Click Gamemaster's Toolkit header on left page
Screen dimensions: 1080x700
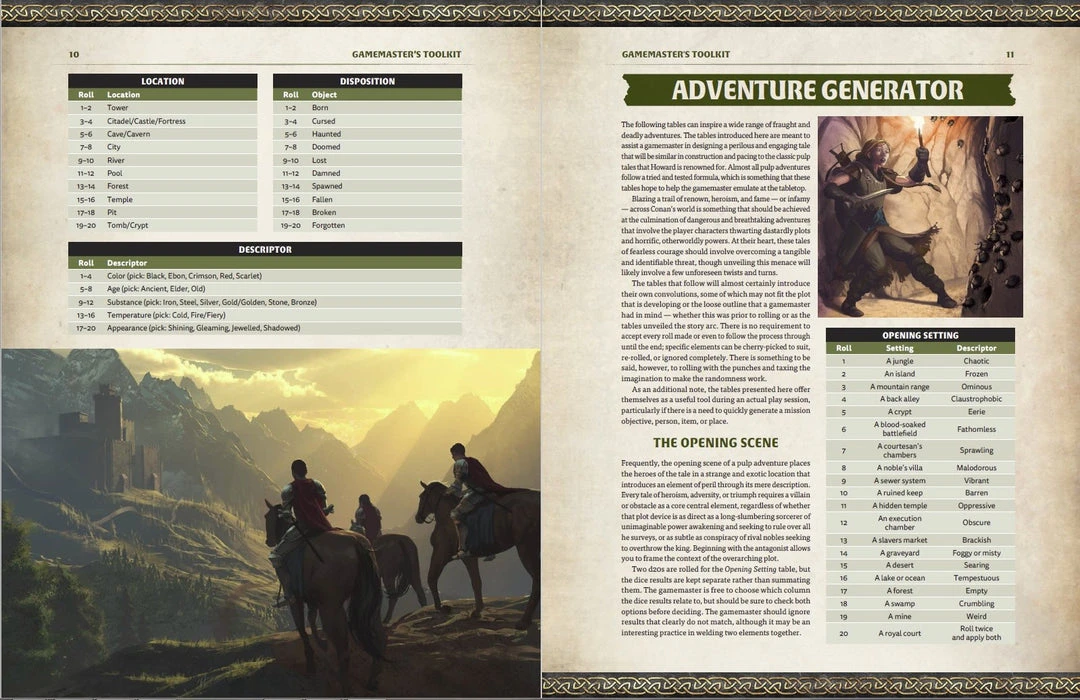pos(406,54)
